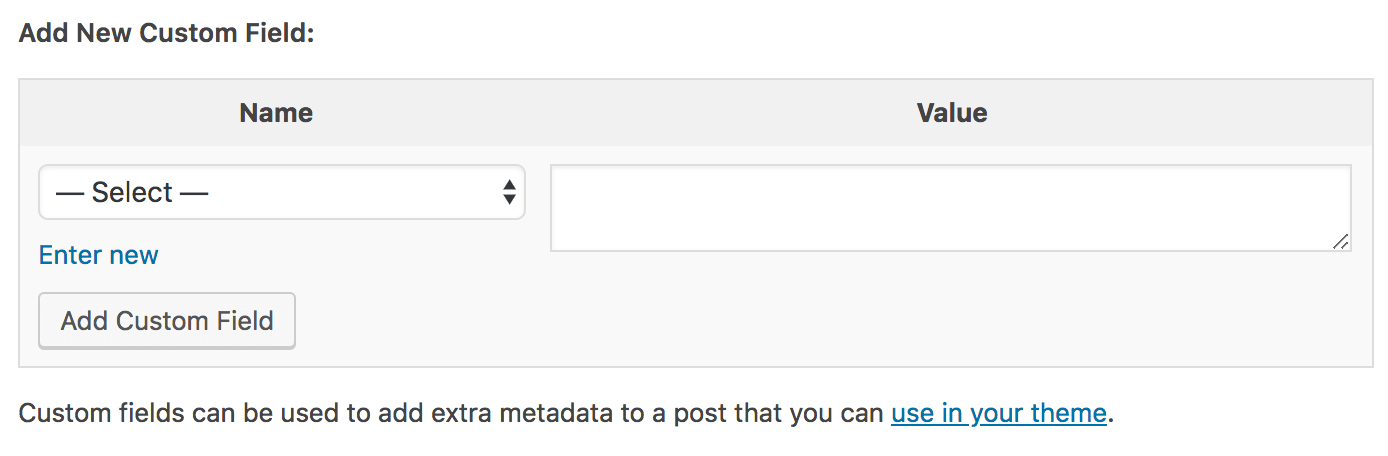Viewport: 1388px width, 456px height.
Task: Click the "Add New Custom Field:" heading
Action: (167, 33)
